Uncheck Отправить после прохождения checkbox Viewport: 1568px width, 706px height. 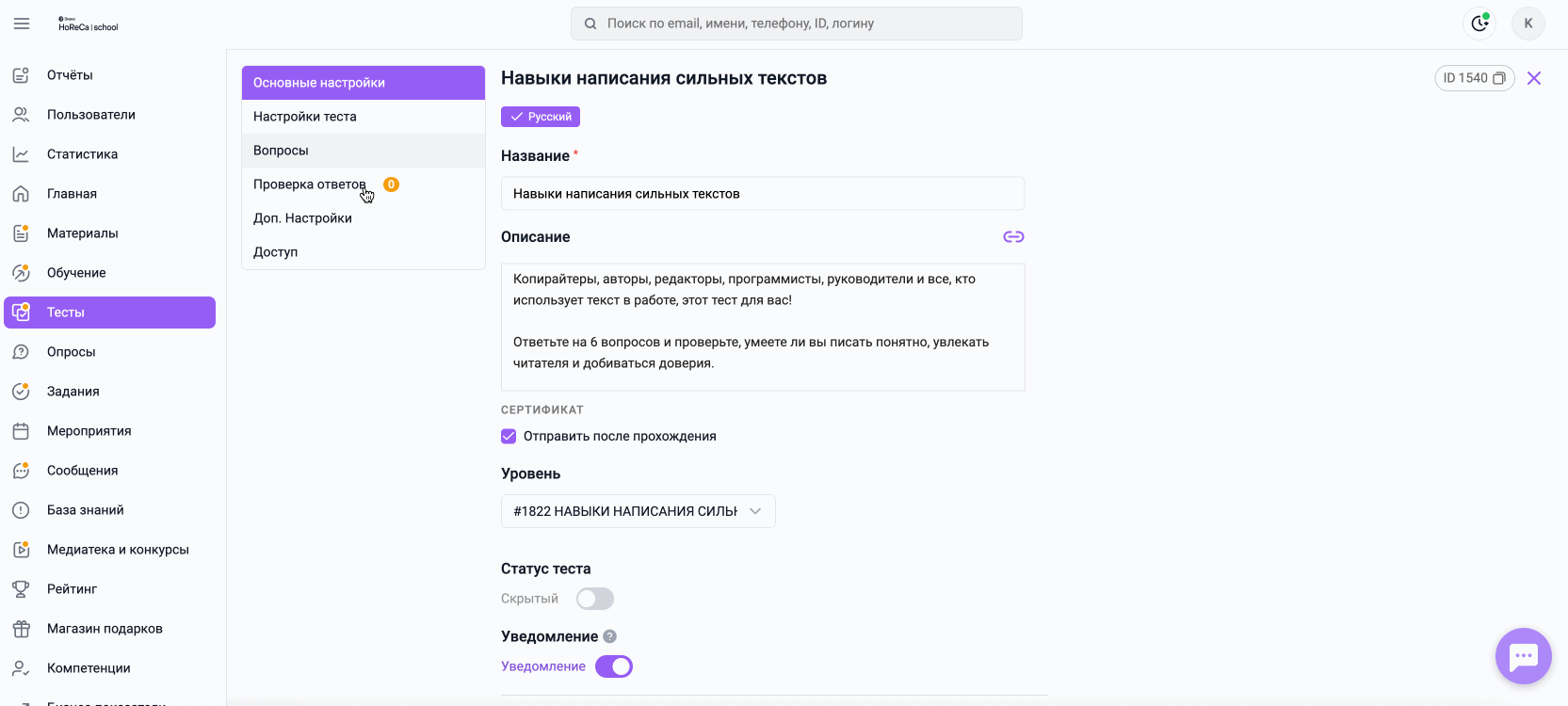(x=509, y=437)
